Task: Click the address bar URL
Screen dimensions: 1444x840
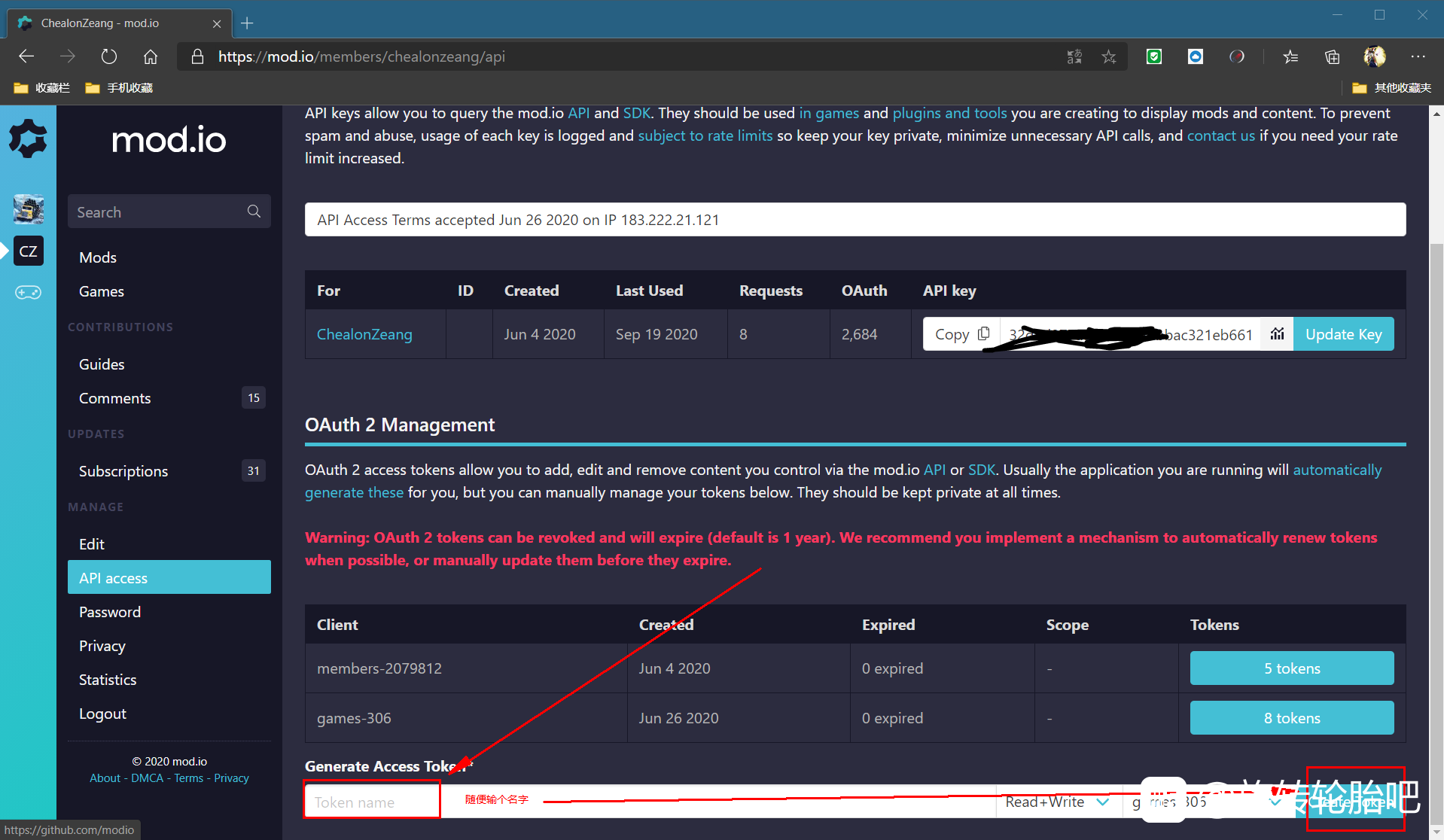Action: click(361, 56)
